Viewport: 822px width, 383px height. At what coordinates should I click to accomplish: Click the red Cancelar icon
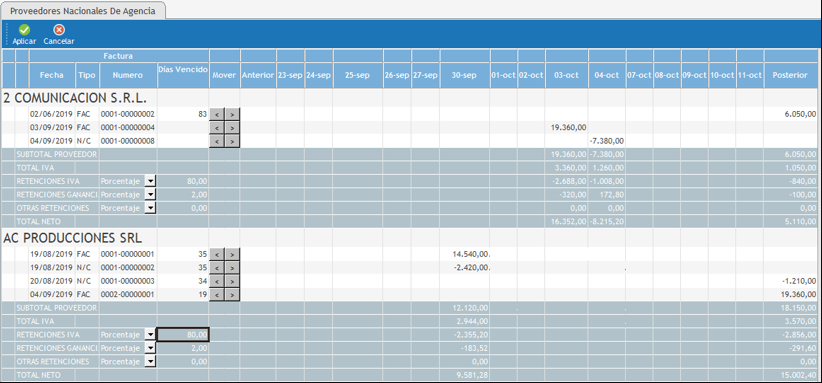point(59,30)
